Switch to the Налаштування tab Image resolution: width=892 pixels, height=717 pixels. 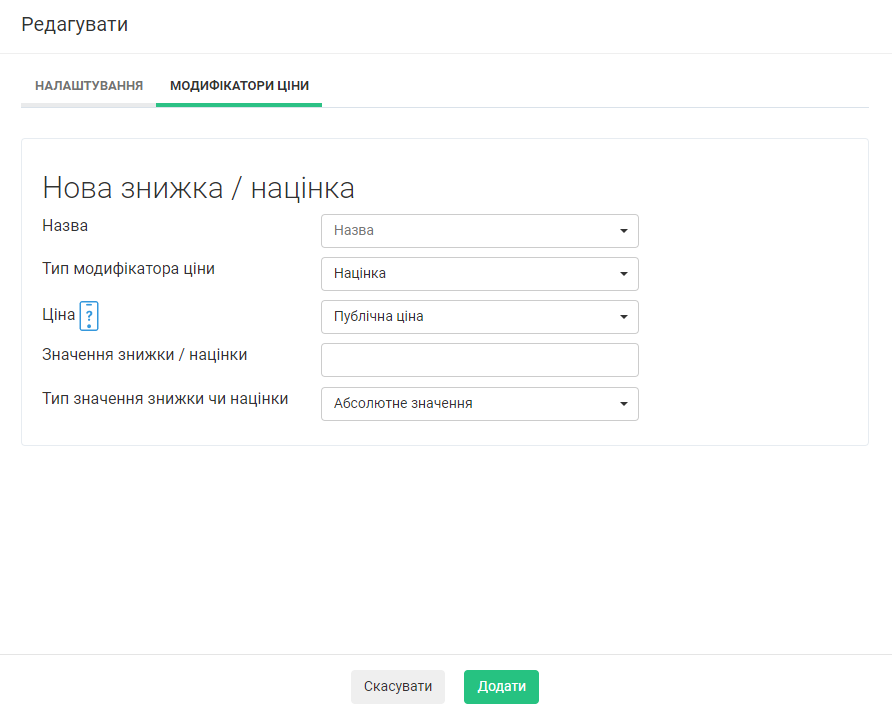(89, 86)
